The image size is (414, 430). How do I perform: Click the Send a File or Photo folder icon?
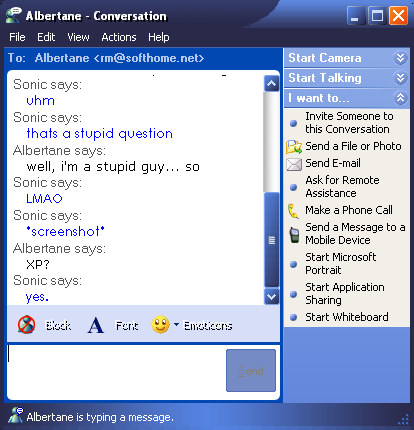tap(294, 147)
